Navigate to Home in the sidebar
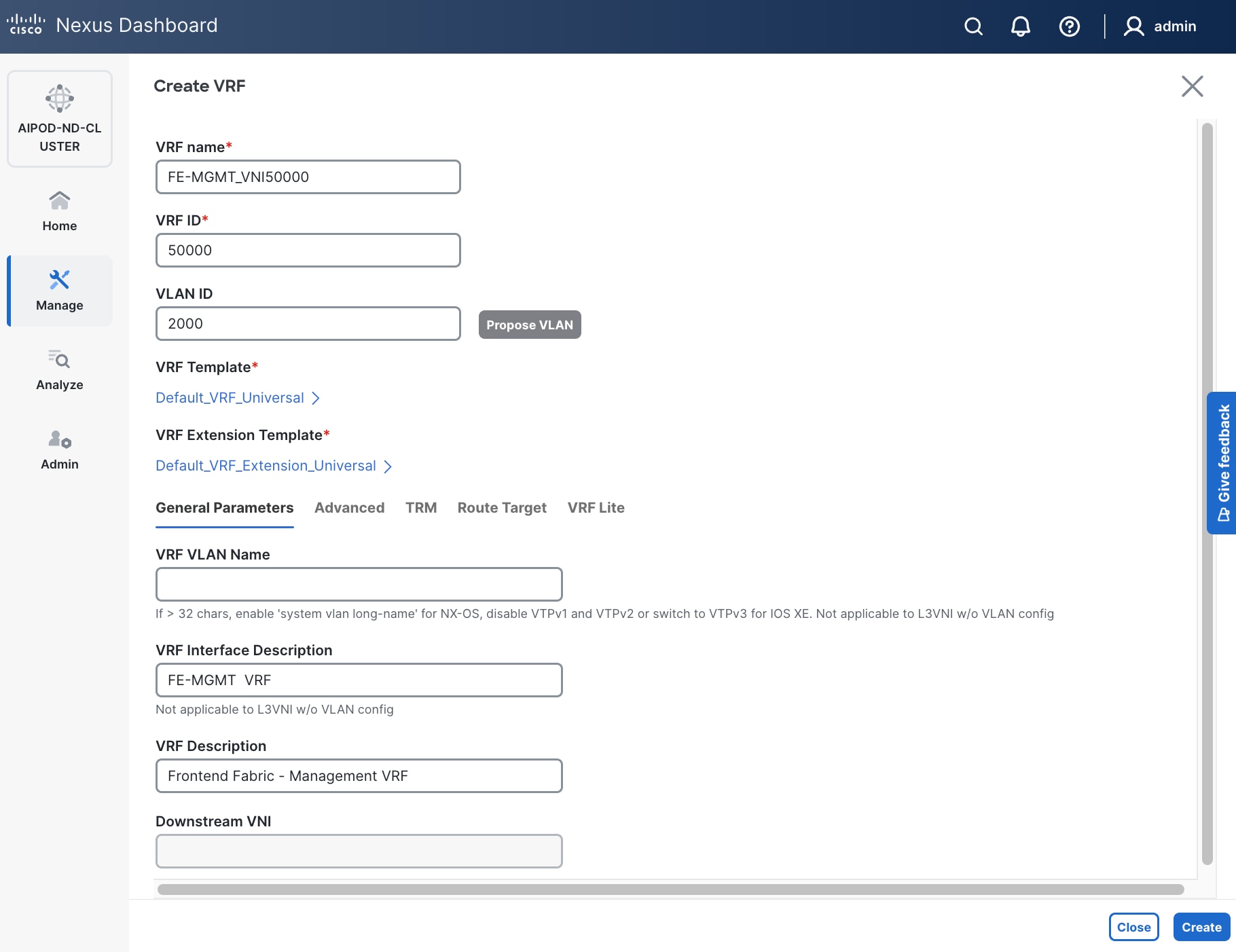 click(59, 210)
